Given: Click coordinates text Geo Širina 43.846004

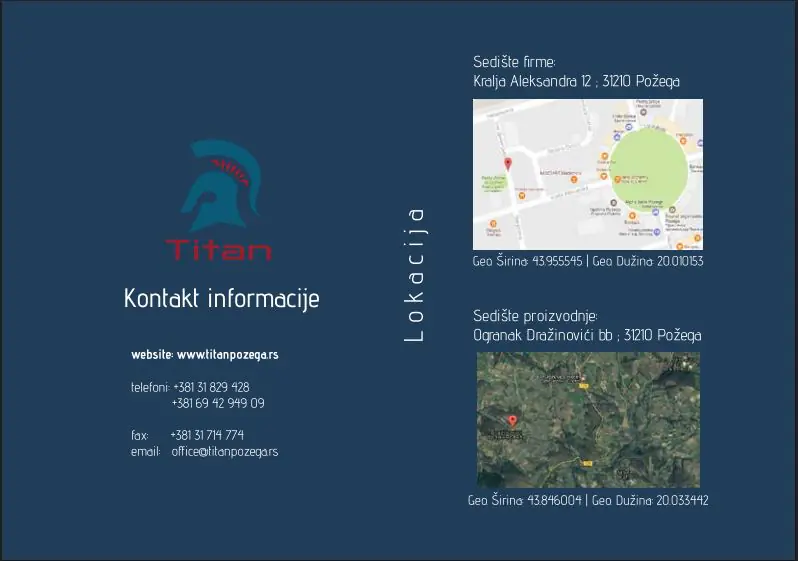Looking at the screenshot, I should point(525,500).
